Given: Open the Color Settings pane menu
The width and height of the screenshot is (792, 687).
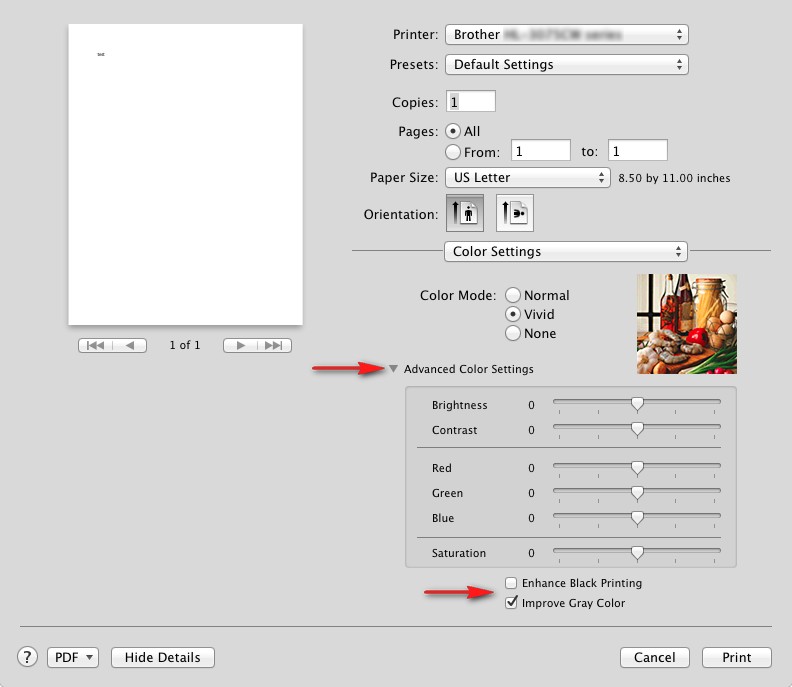Looking at the screenshot, I should point(566,251).
